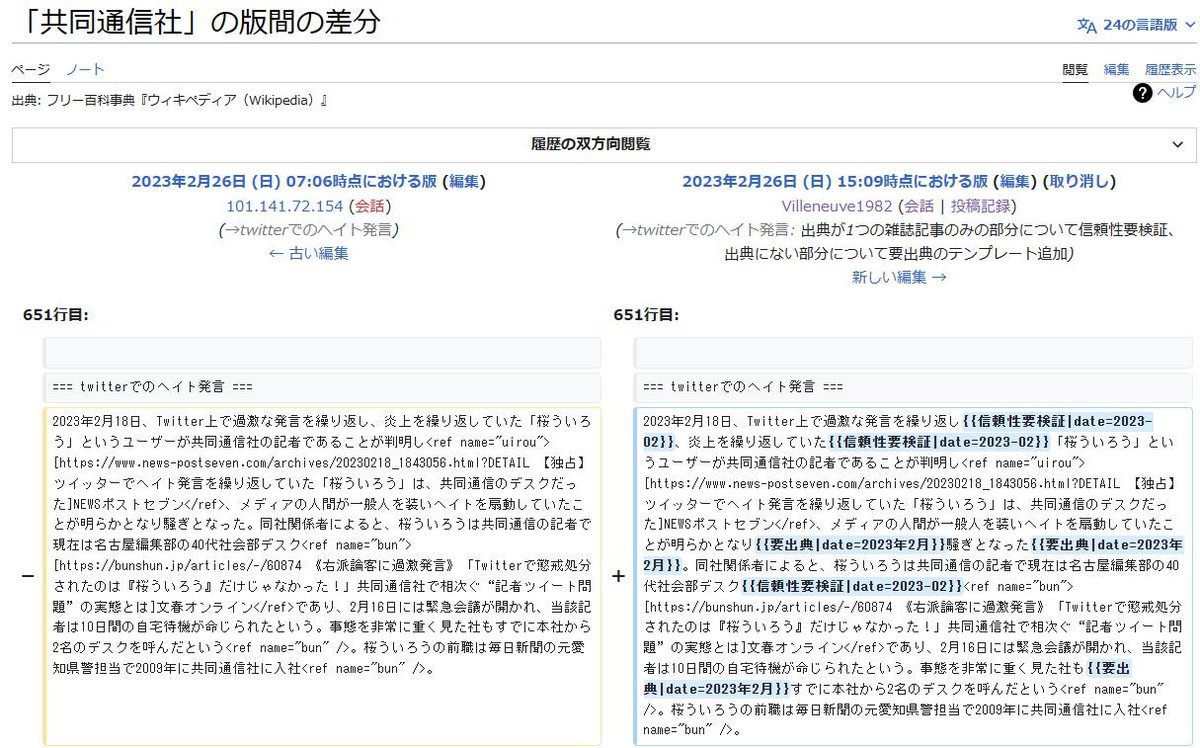The image size is (1200, 748).
Task: Click 編集 link next to 07:06 revision
Action: [x=464, y=181]
